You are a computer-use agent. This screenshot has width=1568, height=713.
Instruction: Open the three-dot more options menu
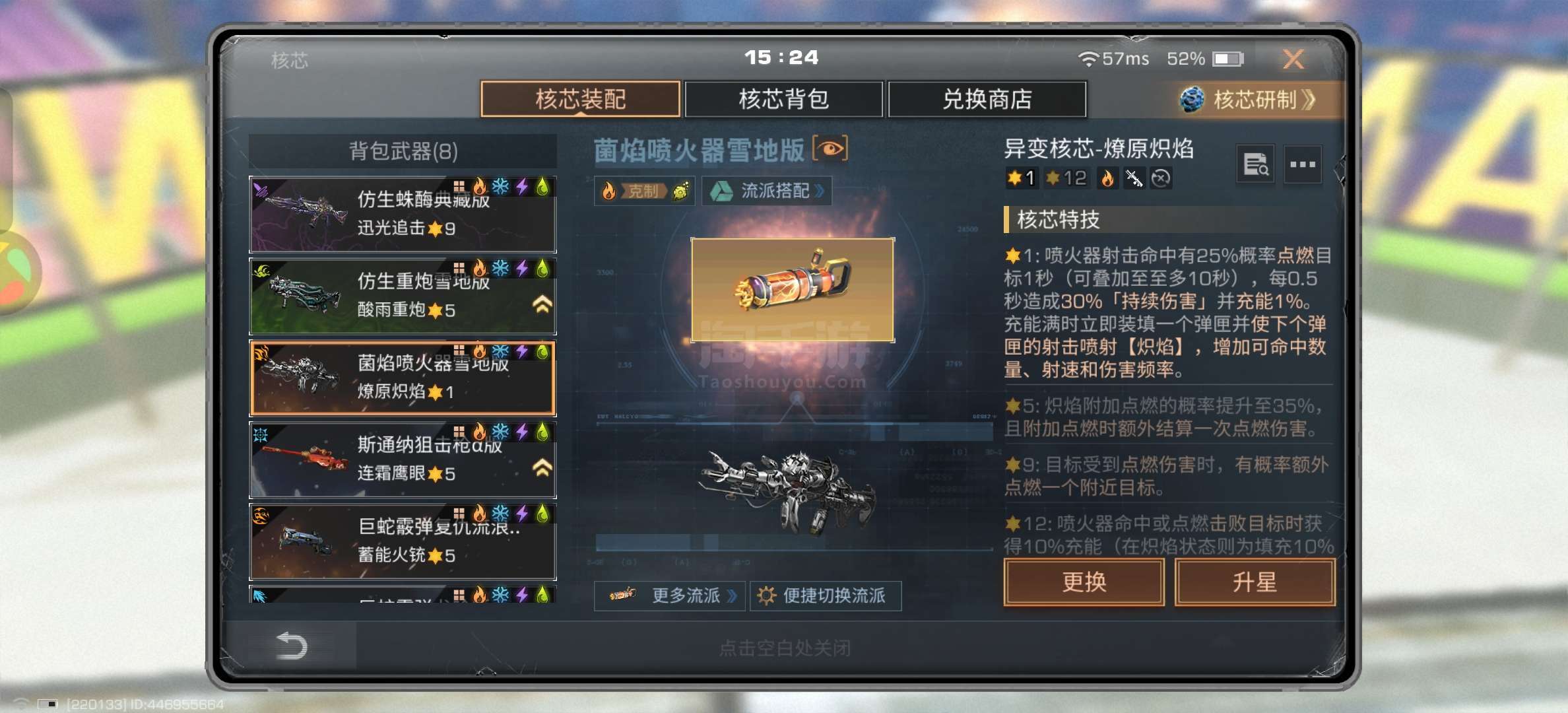tap(1303, 164)
